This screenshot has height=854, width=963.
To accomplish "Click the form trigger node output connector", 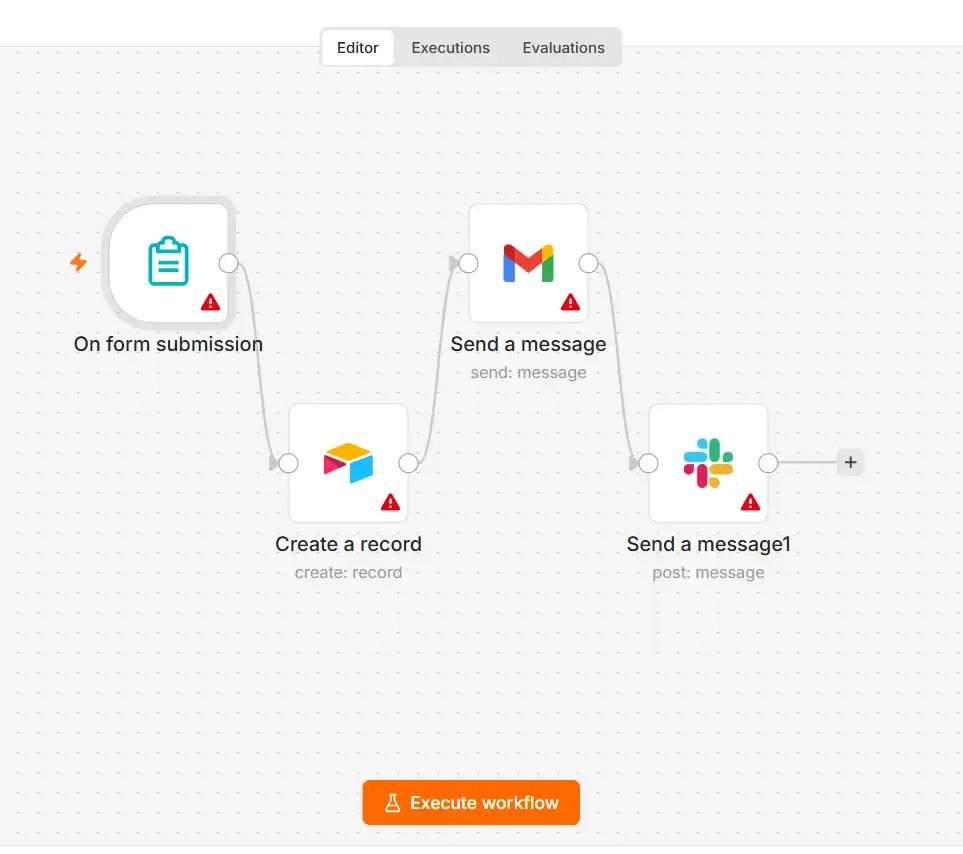I will [228, 263].
